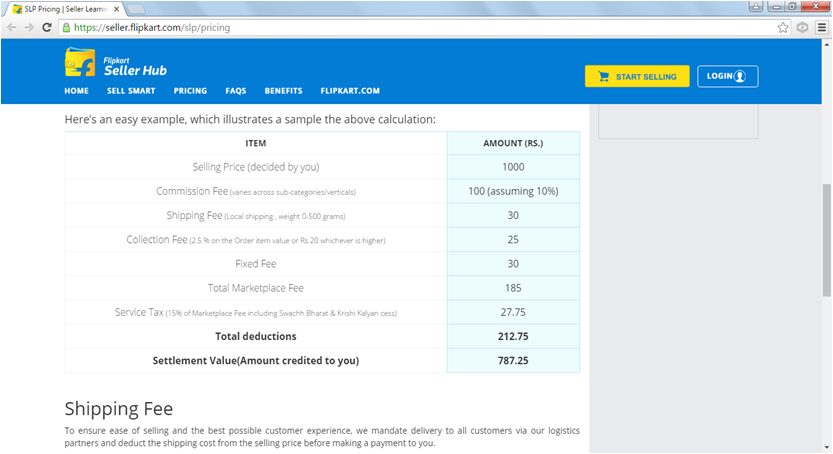Bookmark page with the star icon
Viewport: 833px width, 454px height.
pyautogui.click(x=783, y=28)
